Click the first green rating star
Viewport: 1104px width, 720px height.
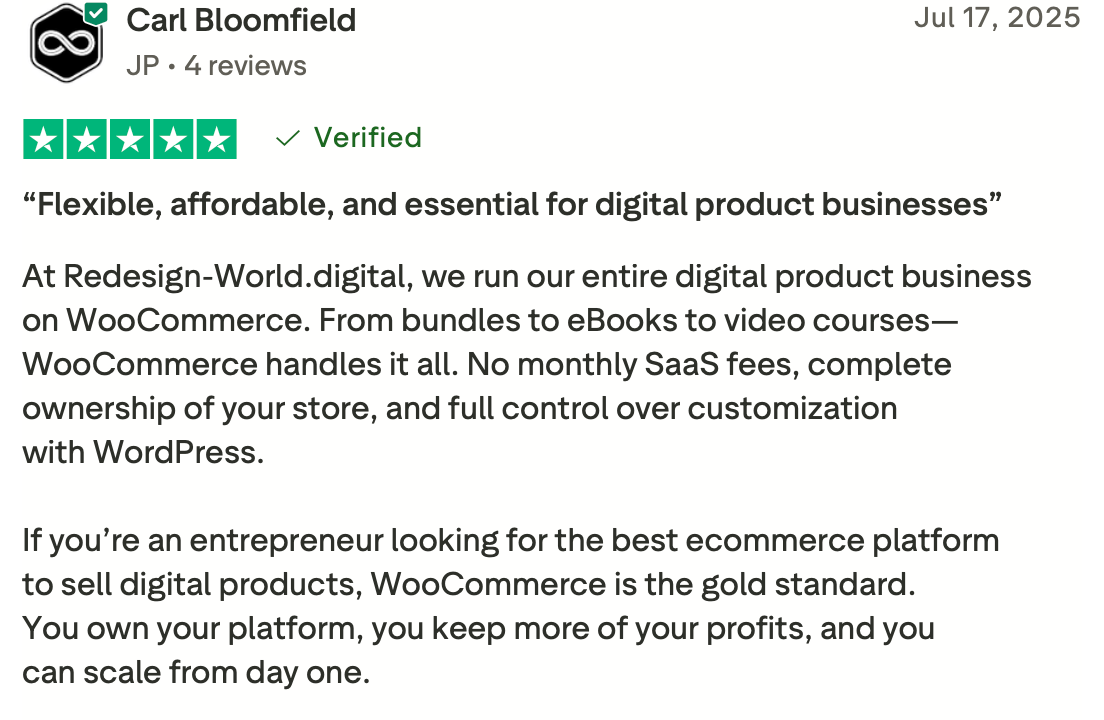click(43, 139)
